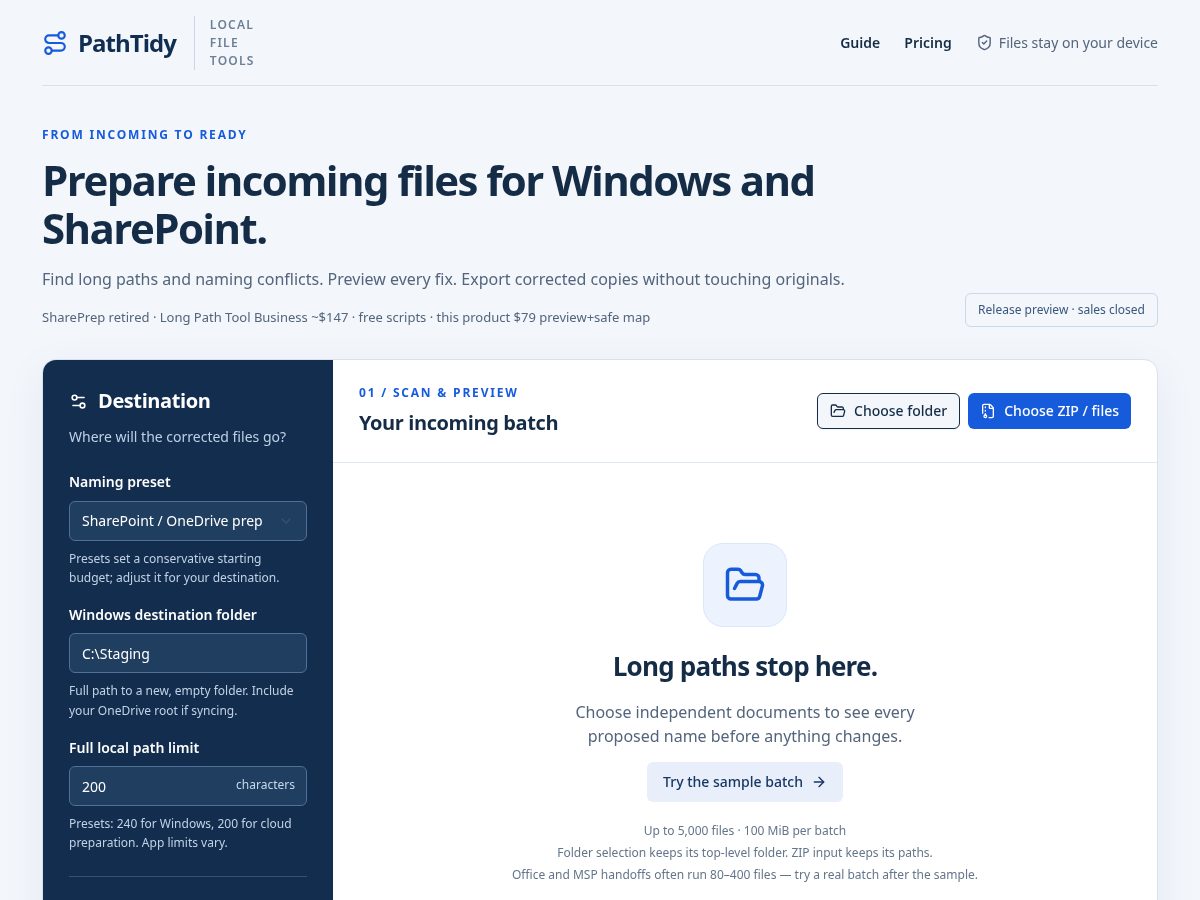1200x900 pixels.
Task: Open the Naming preset dropdown
Action: coord(188,521)
